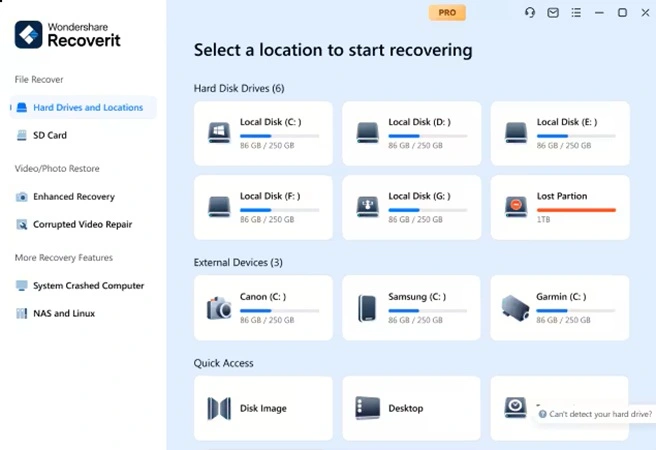The width and height of the screenshot is (656, 450).
Task: Click Local Disk (C: ) usage bar
Action: 279,136
